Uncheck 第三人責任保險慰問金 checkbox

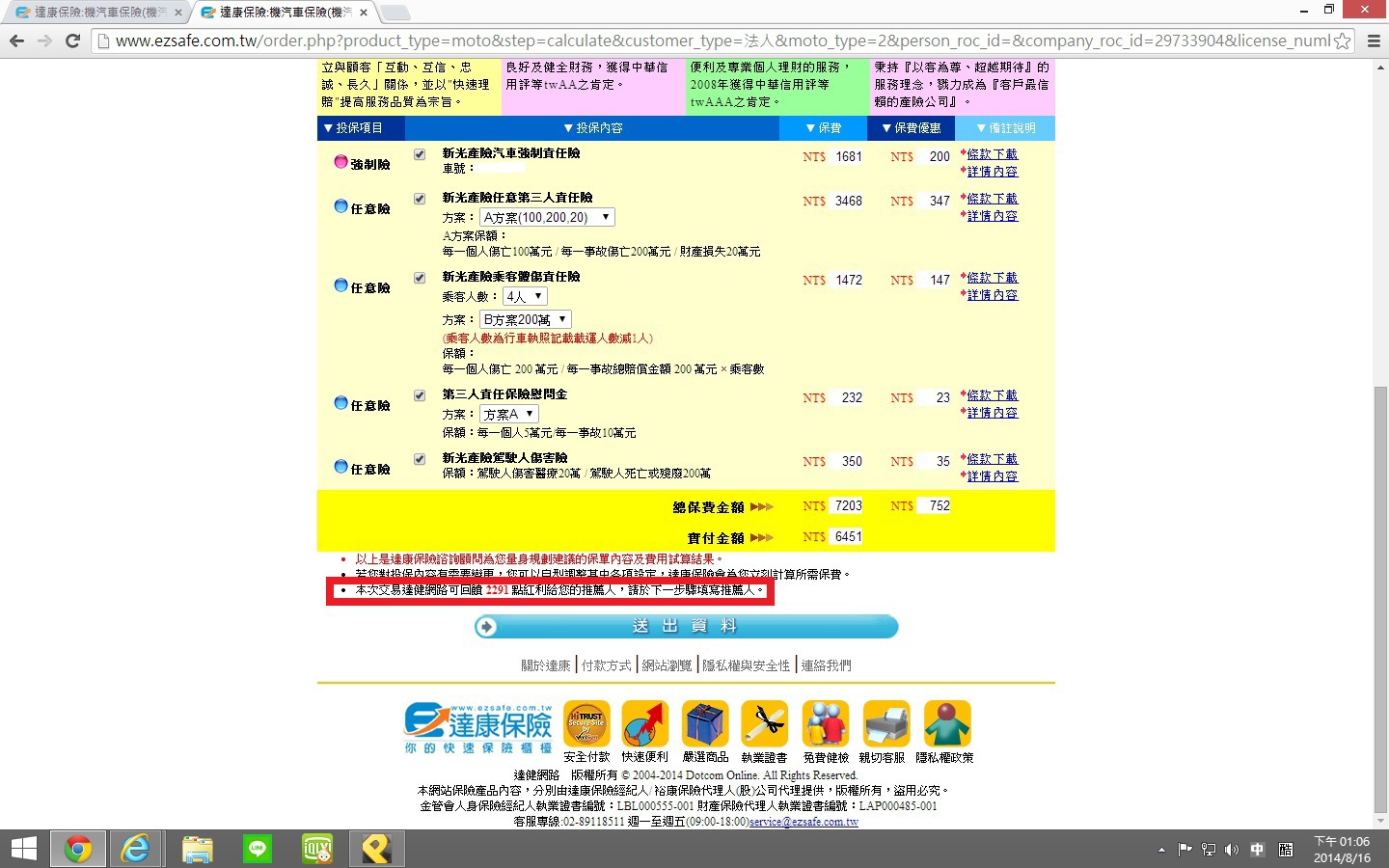click(x=420, y=395)
